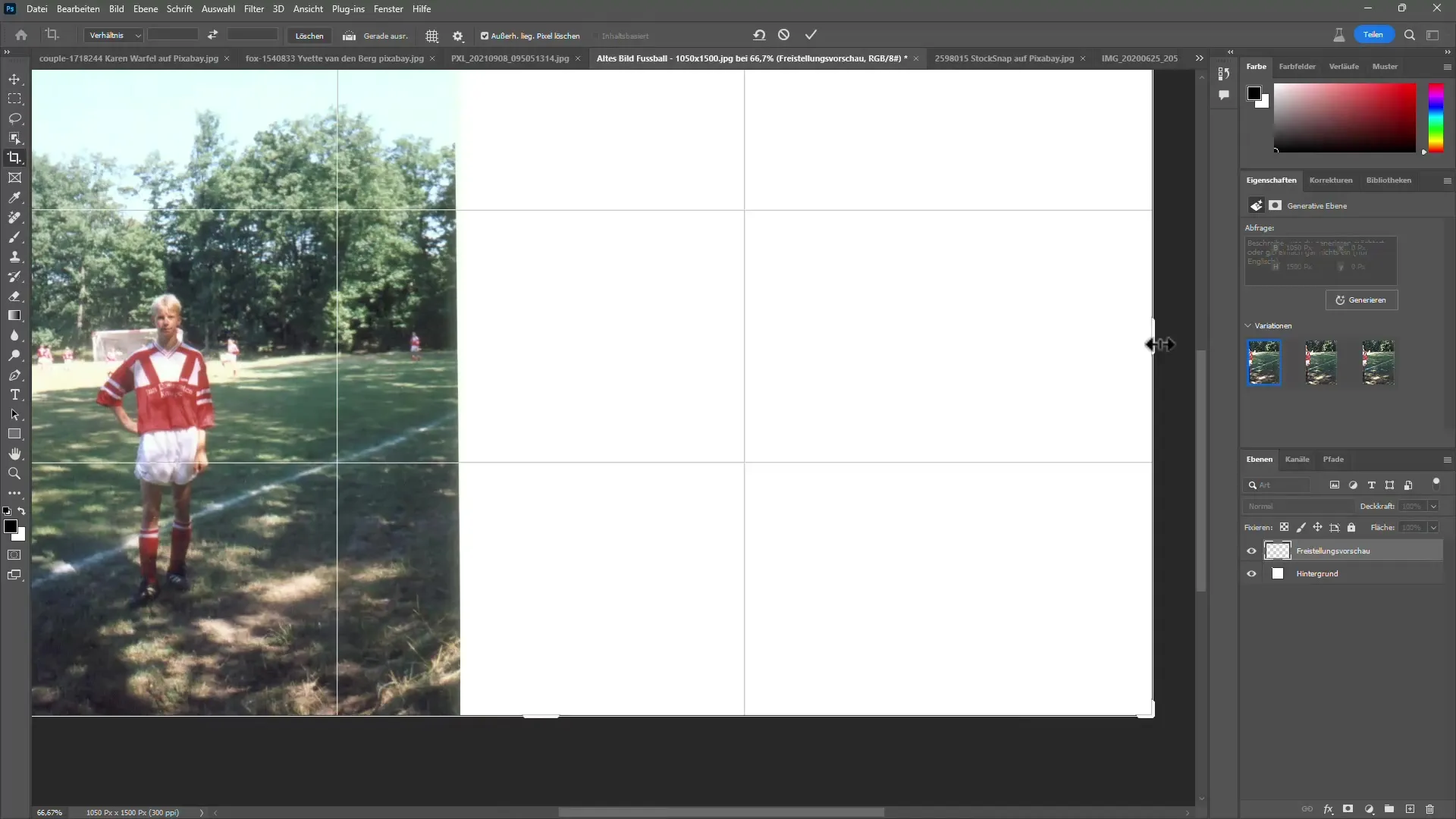
Task: Switch to fox-1540833 document tab
Action: (x=334, y=58)
